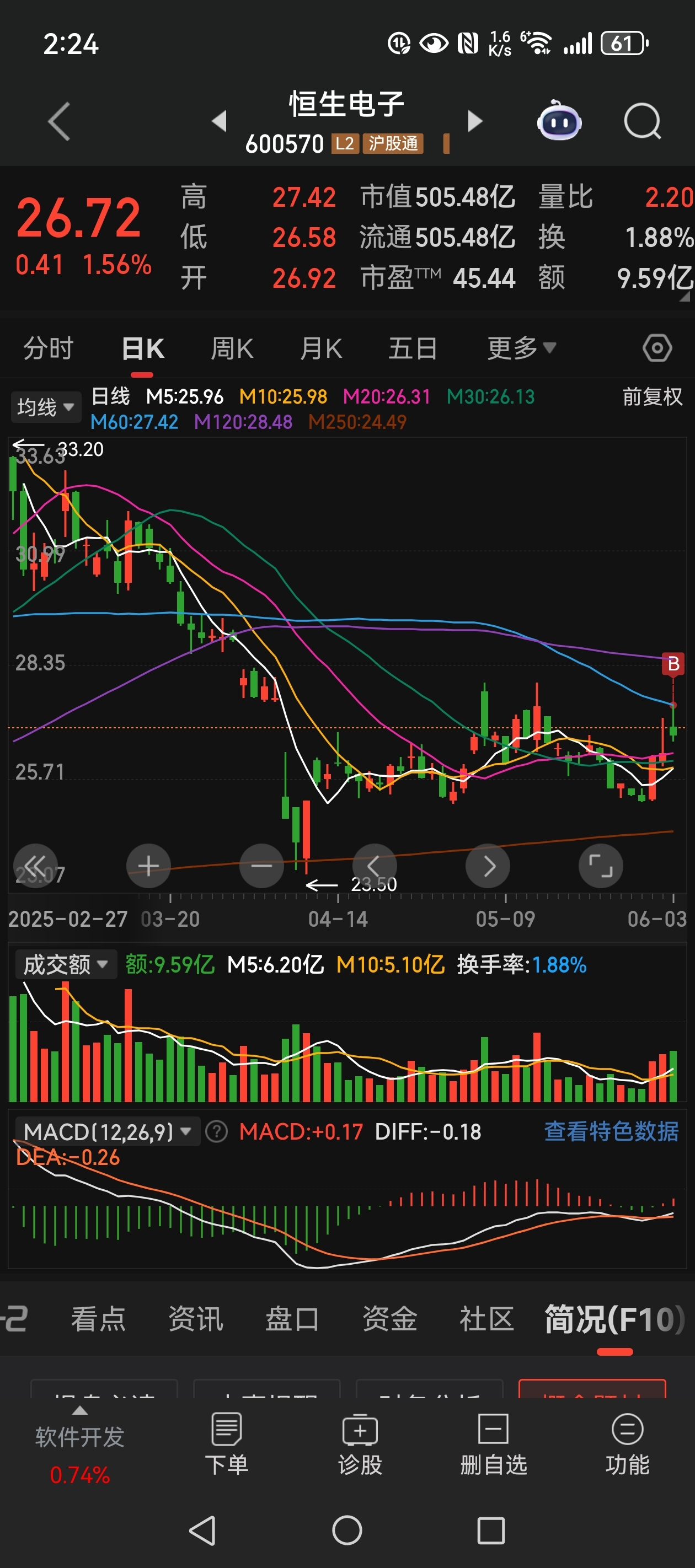Expand 更多 chart period options
695x1568 pixels.
[521, 348]
